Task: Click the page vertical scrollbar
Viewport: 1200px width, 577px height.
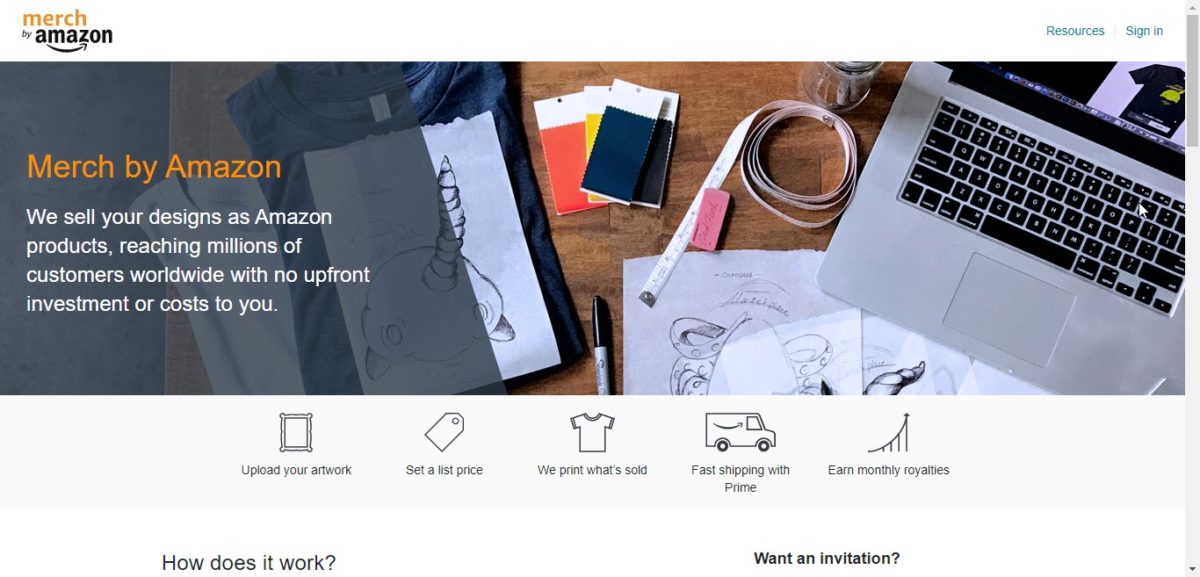Action: (1192, 288)
